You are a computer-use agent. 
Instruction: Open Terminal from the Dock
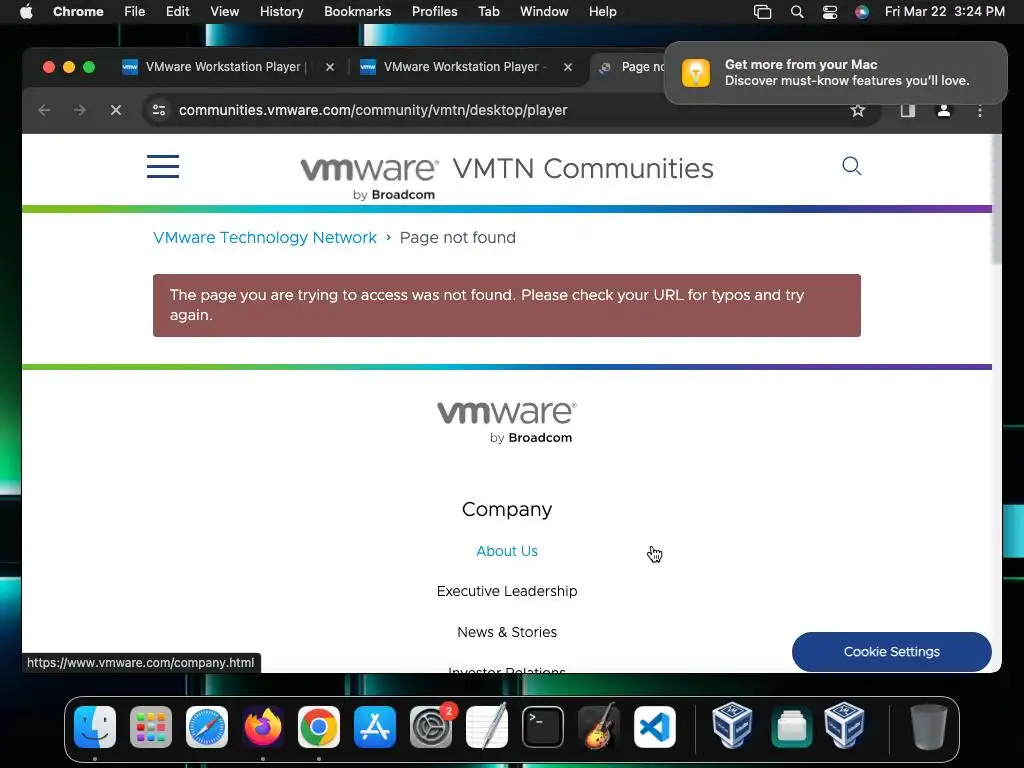pyautogui.click(x=543, y=727)
